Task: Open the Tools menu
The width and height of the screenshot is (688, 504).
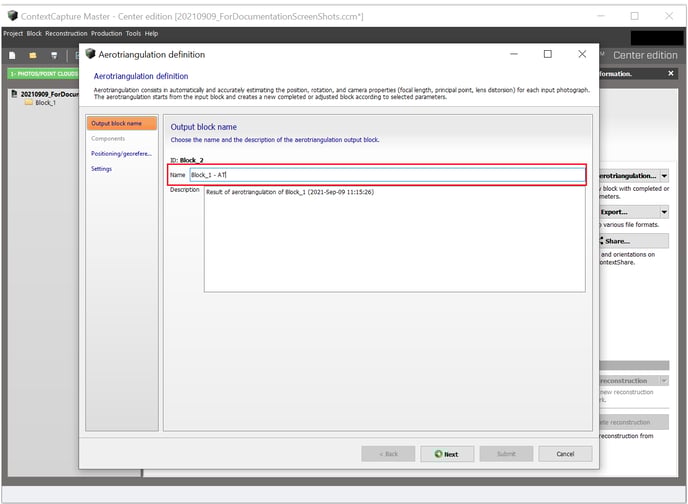Action: tap(133, 33)
